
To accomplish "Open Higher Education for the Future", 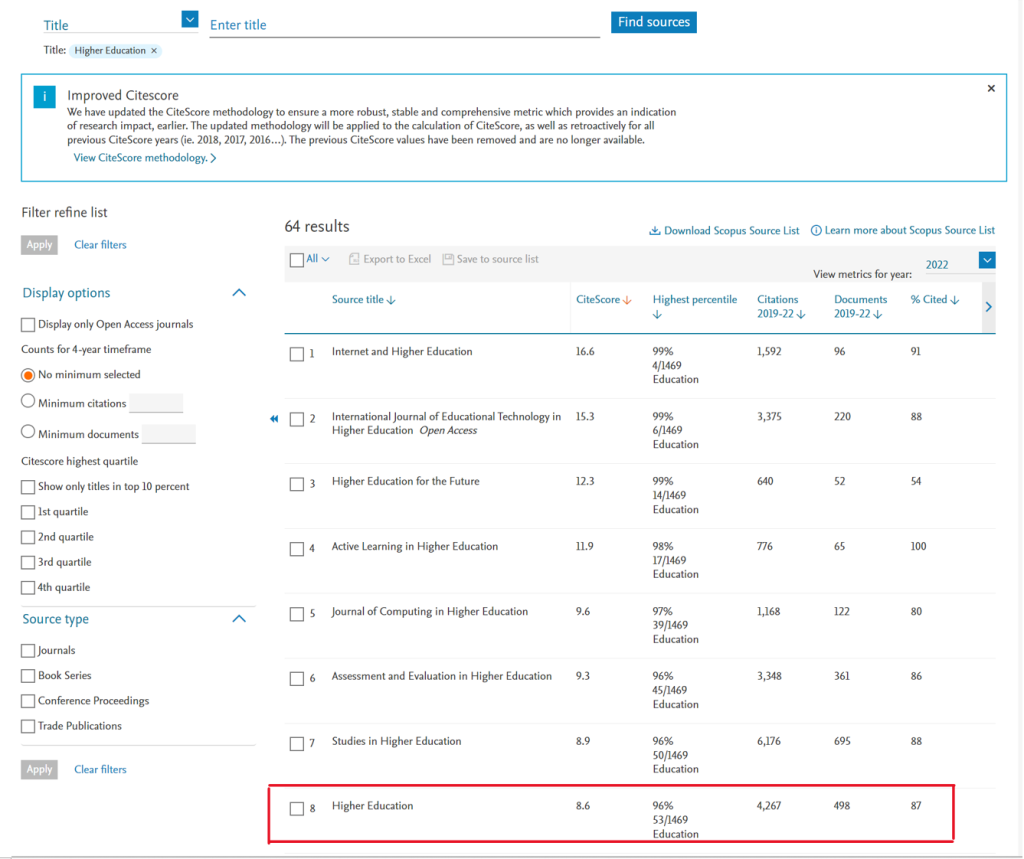I will tap(406, 481).
